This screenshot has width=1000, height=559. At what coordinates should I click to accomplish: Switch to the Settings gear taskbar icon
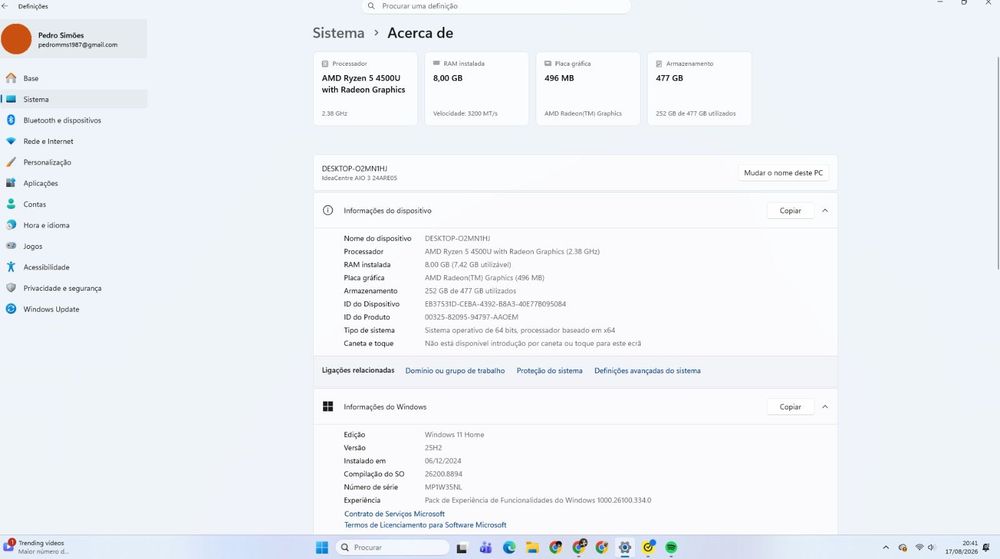coord(625,548)
